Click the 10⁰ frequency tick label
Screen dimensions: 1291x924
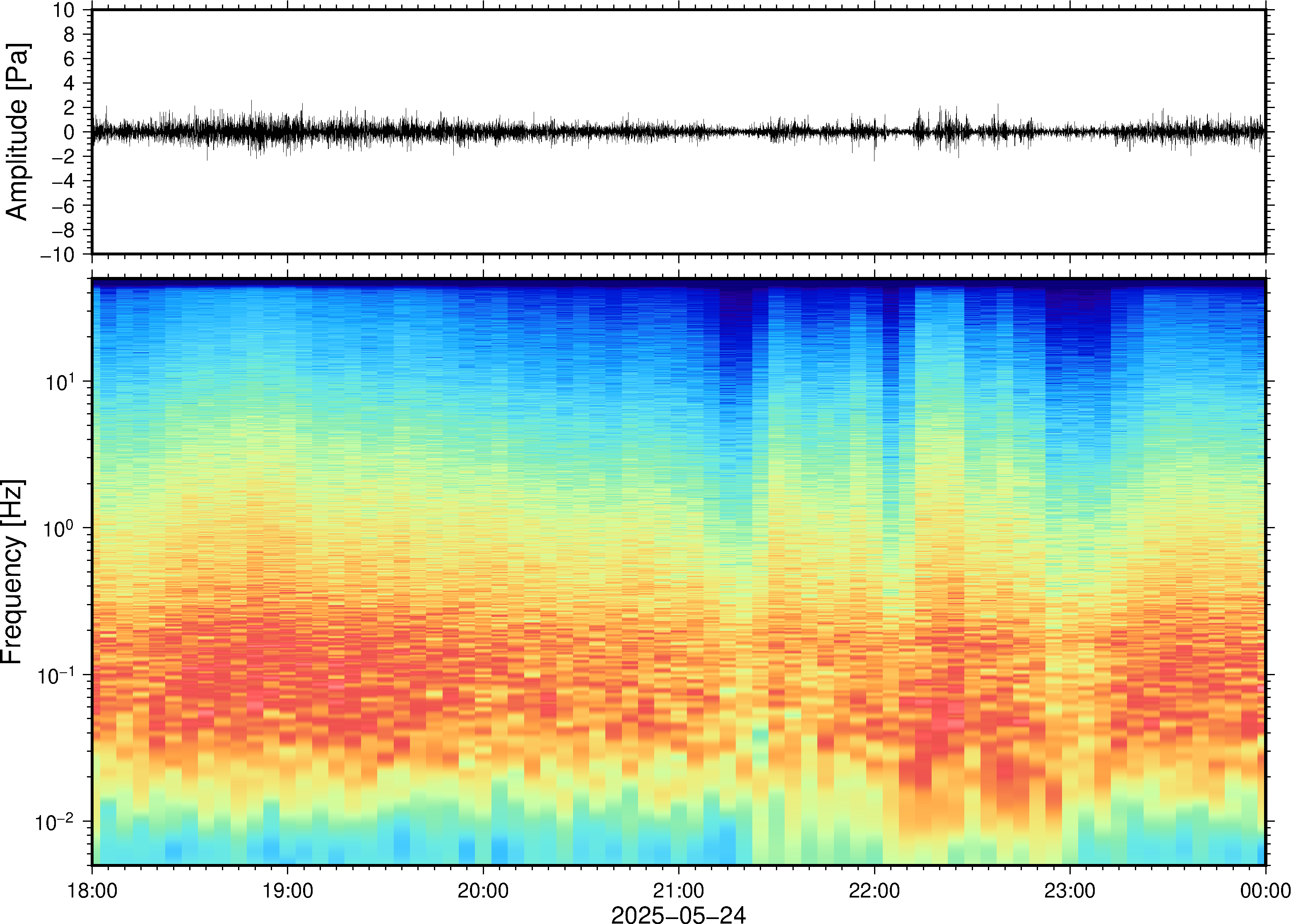tap(59, 527)
